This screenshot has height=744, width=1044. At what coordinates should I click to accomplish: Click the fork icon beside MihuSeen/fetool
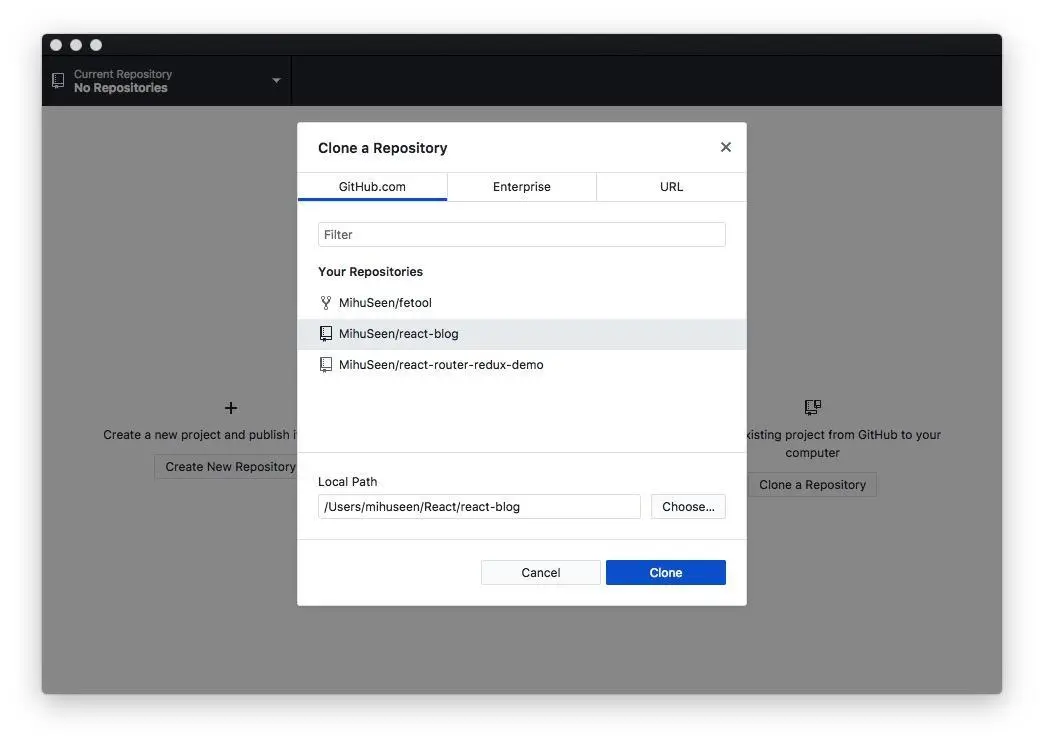point(326,302)
